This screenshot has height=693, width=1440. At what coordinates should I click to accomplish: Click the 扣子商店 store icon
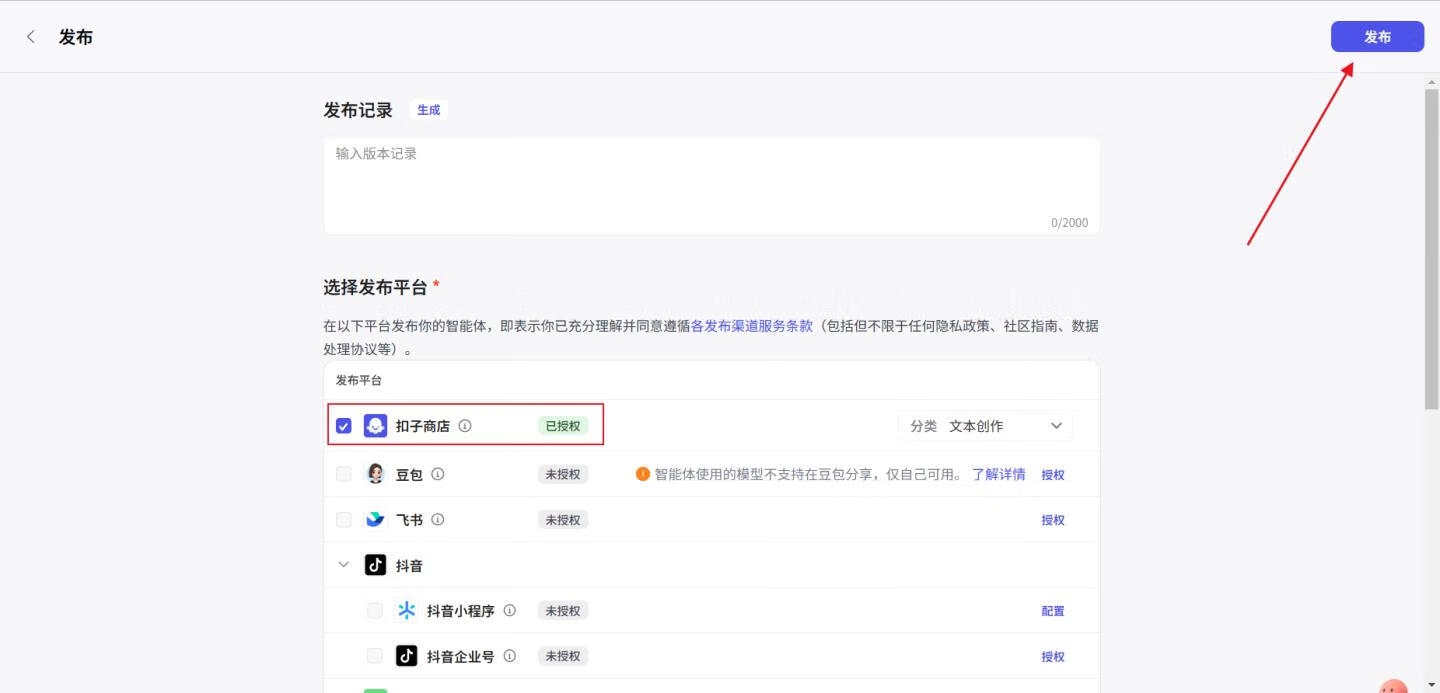click(x=374, y=425)
